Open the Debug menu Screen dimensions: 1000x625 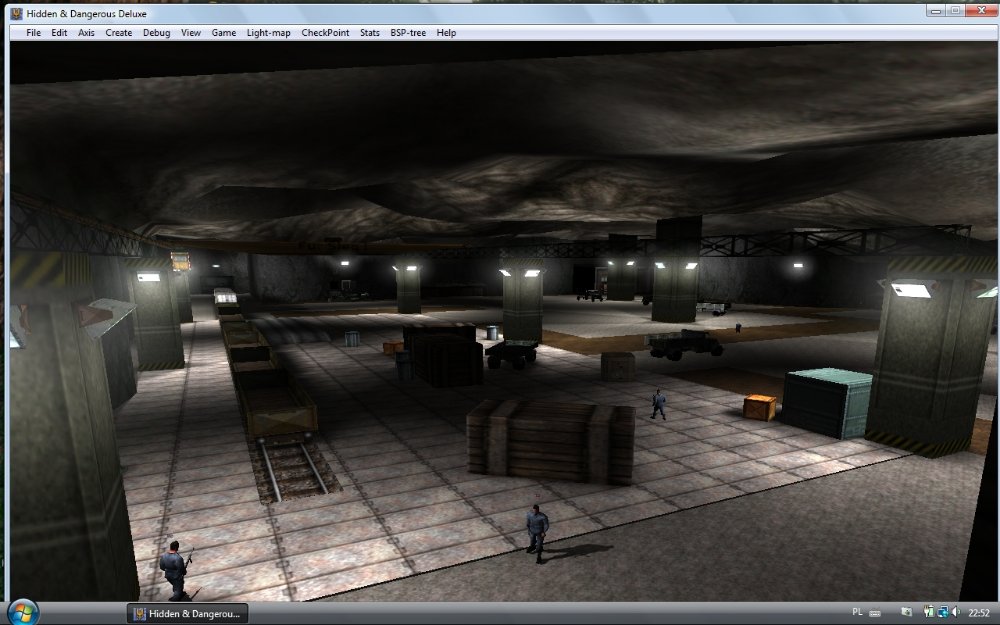(x=156, y=33)
